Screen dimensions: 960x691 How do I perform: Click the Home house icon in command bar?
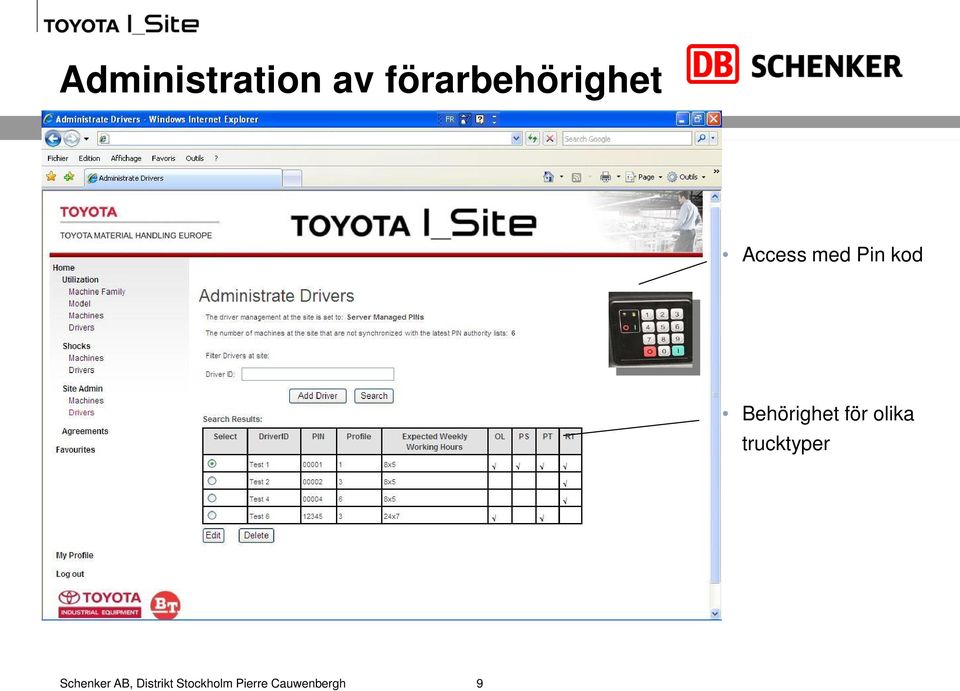(548, 177)
